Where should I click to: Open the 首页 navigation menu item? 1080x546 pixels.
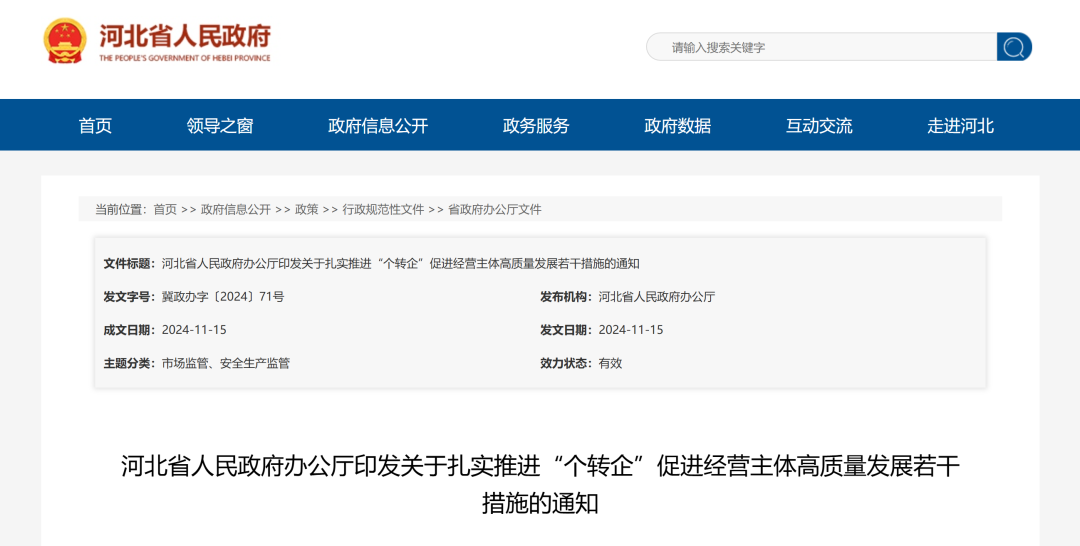click(x=95, y=126)
